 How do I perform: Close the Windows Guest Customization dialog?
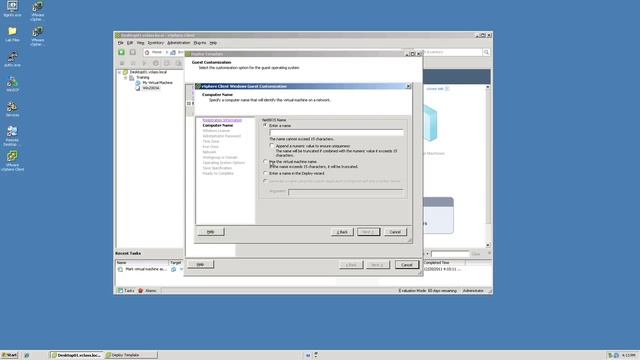tap(408, 87)
